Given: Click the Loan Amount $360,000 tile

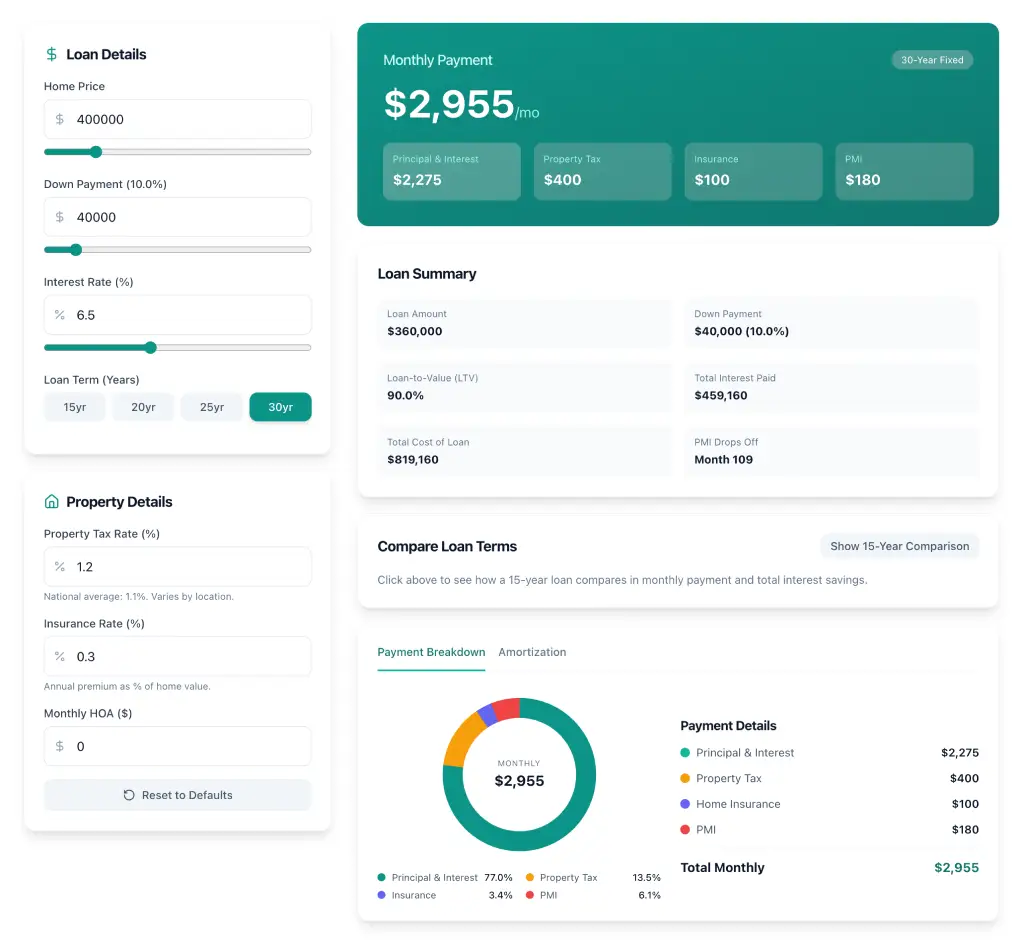Looking at the screenshot, I should pos(524,323).
